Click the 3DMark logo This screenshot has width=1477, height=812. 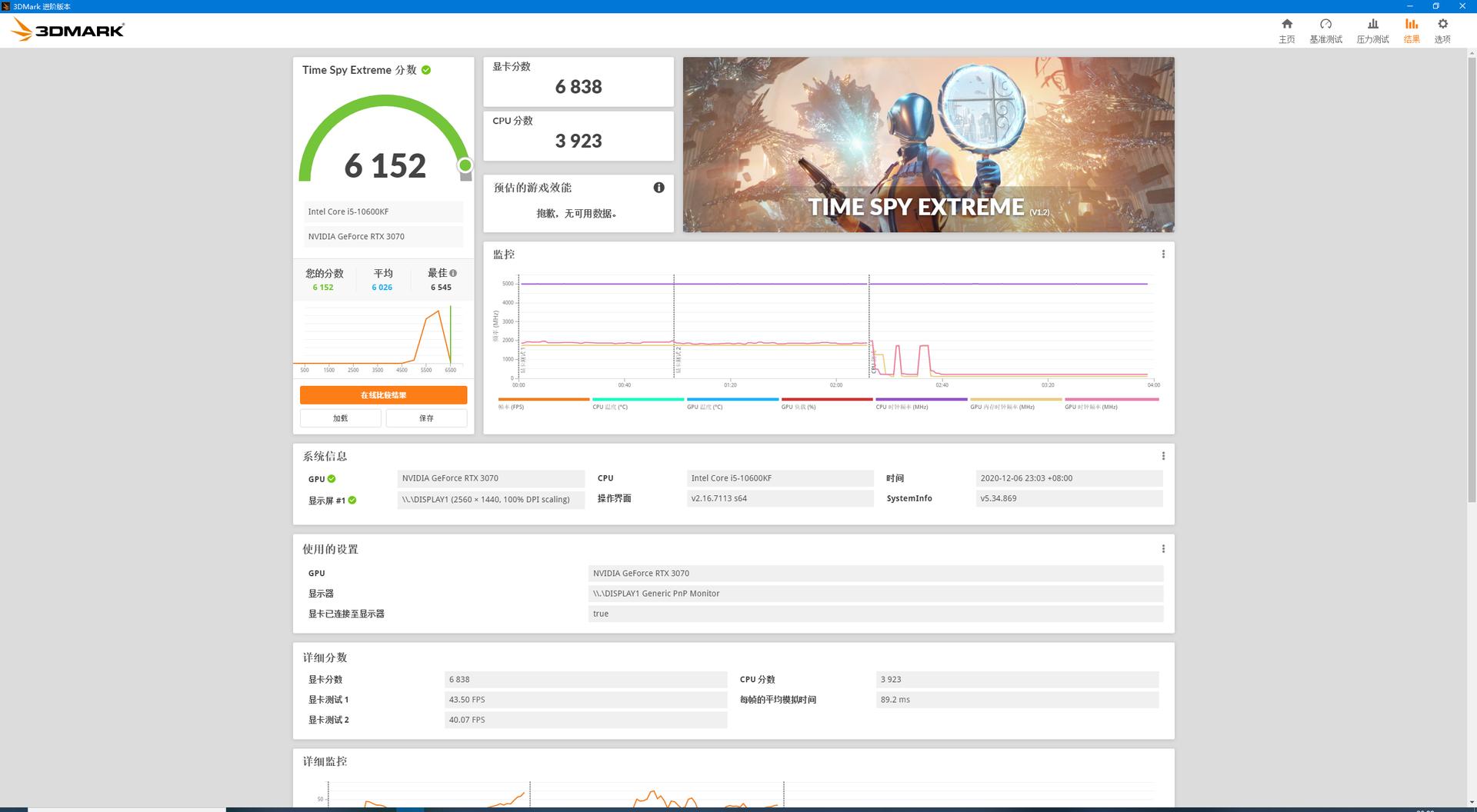point(68,30)
